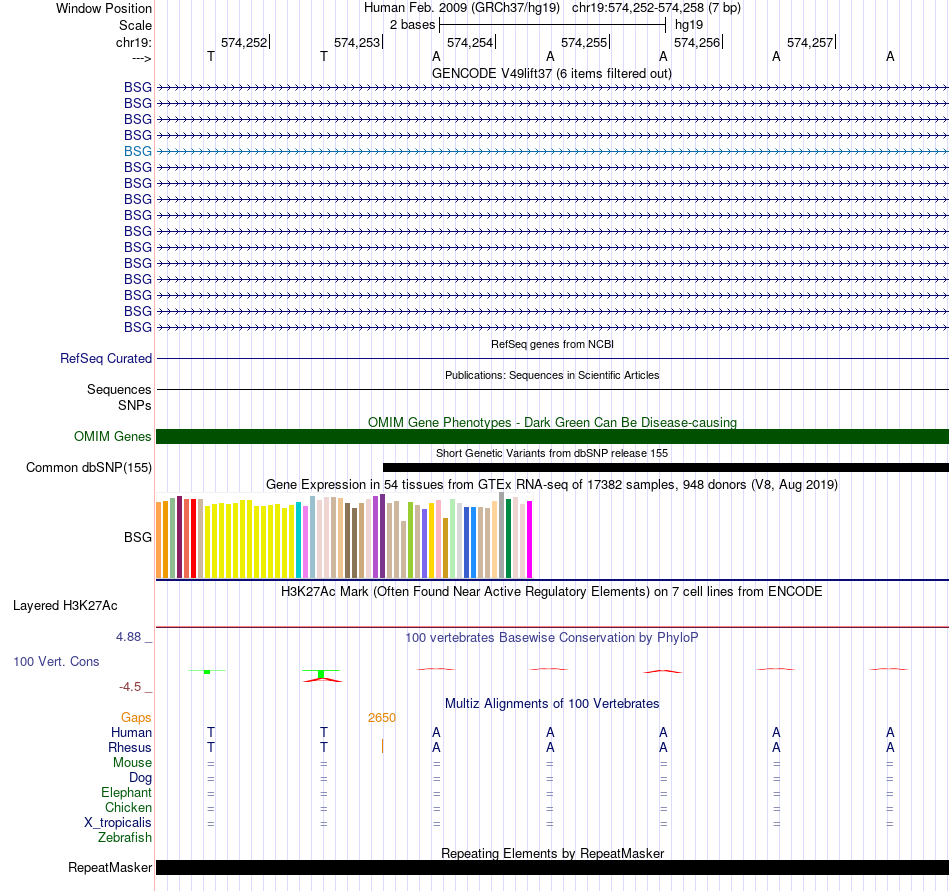Click the SNPs track label
950x891 pixels.
[x=135, y=405]
